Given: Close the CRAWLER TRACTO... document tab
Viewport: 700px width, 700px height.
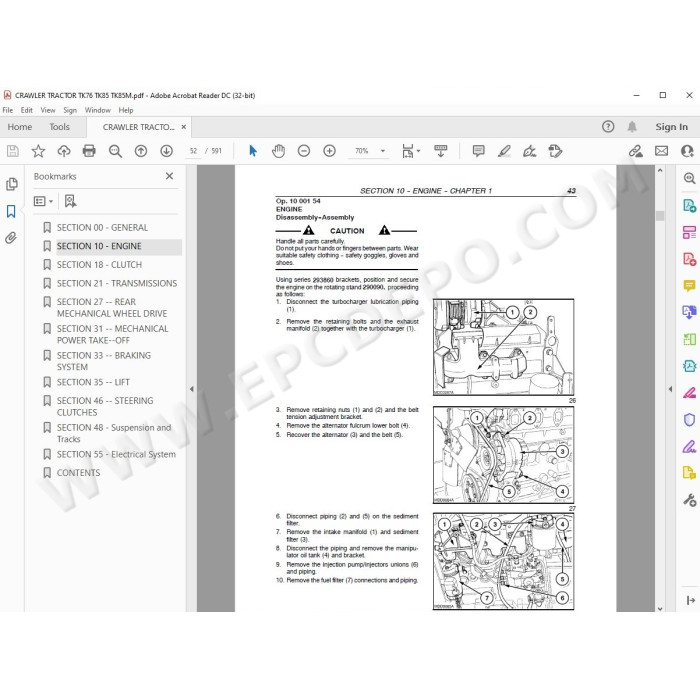Looking at the screenshot, I should 183,127.
